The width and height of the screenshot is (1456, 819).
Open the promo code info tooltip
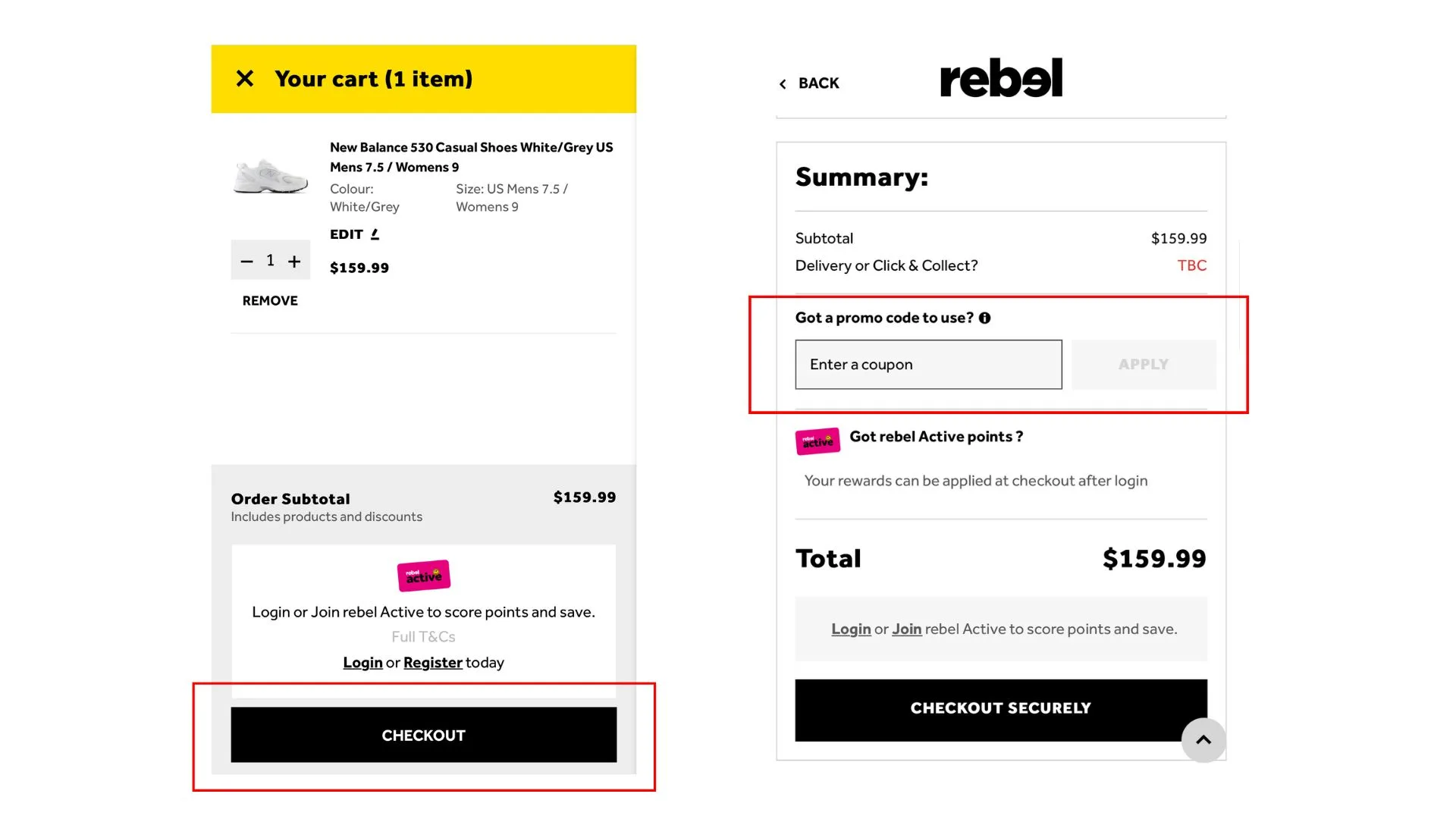(x=985, y=318)
